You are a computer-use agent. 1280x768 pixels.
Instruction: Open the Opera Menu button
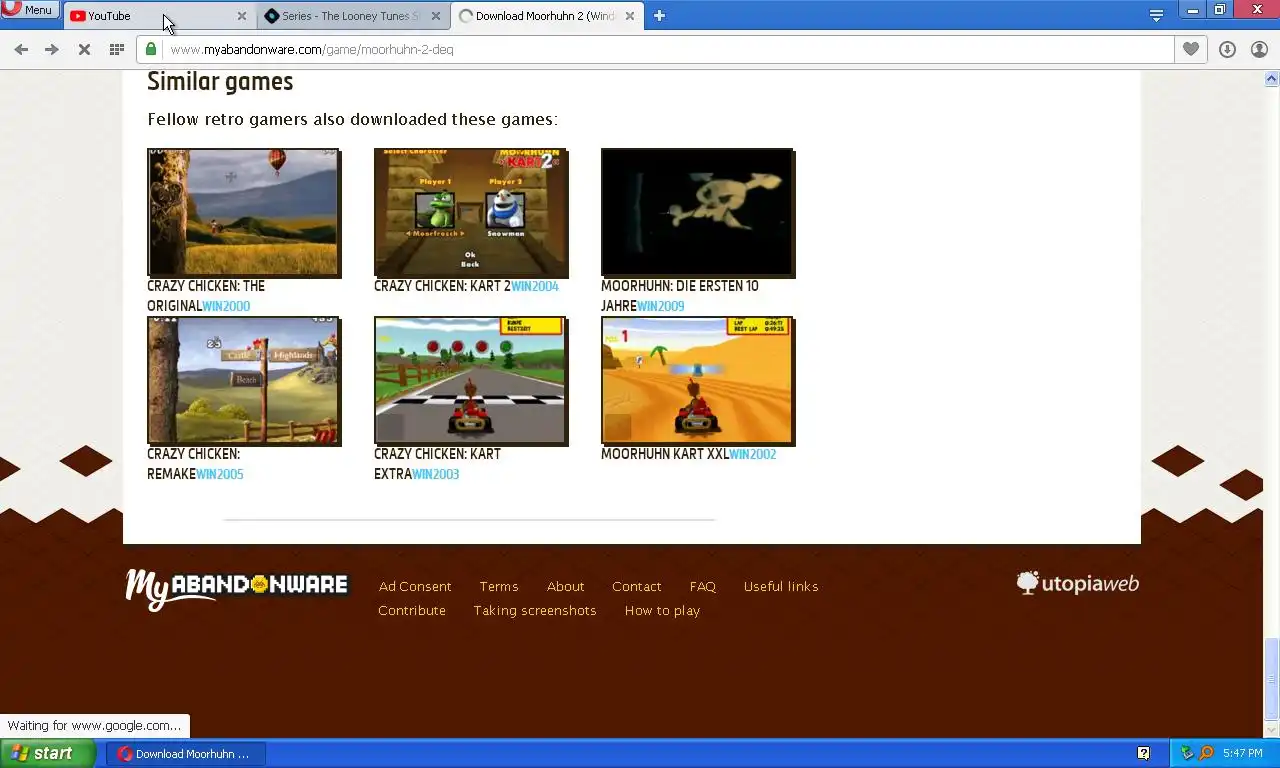click(x=29, y=10)
